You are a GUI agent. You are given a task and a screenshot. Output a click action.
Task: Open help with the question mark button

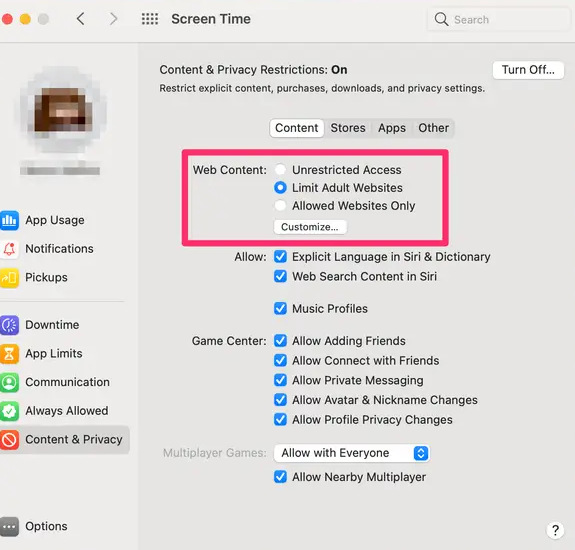(555, 530)
